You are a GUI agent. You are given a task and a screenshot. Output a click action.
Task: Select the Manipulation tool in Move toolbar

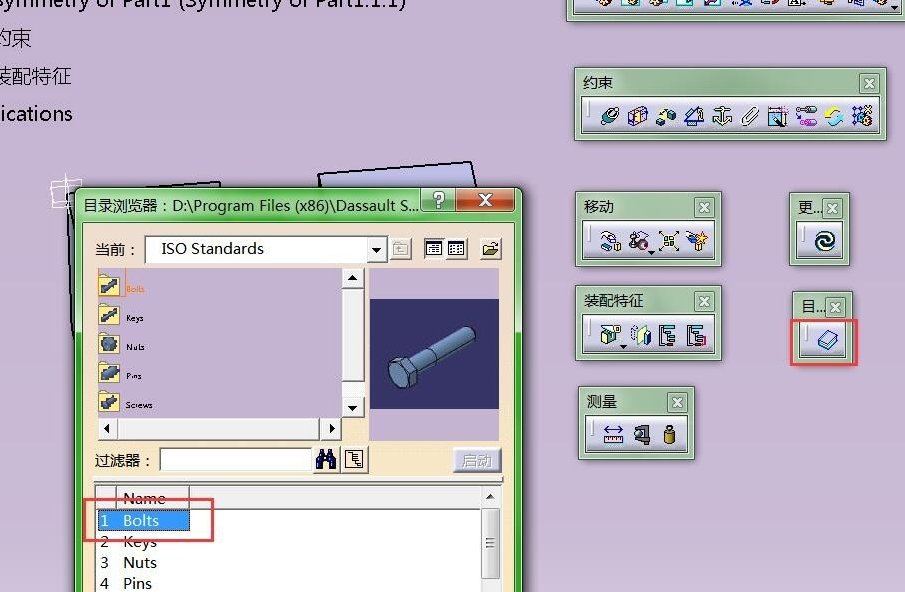tap(611, 241)
